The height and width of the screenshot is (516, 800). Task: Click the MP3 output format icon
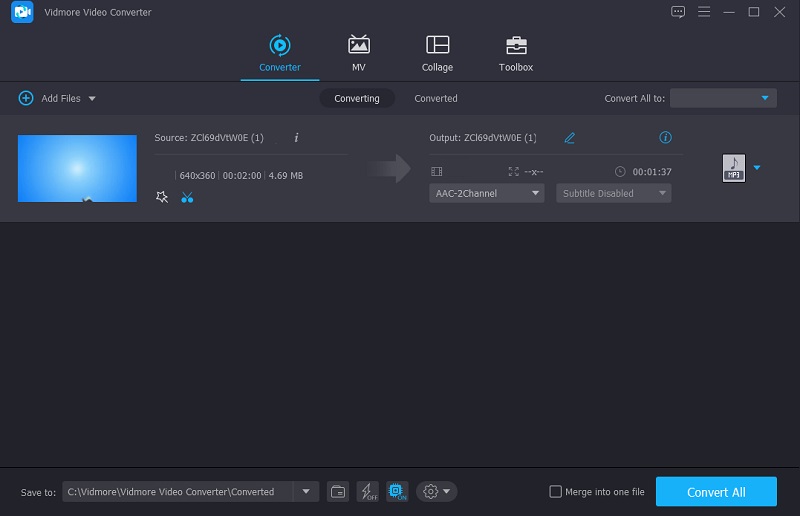[734, 168]
